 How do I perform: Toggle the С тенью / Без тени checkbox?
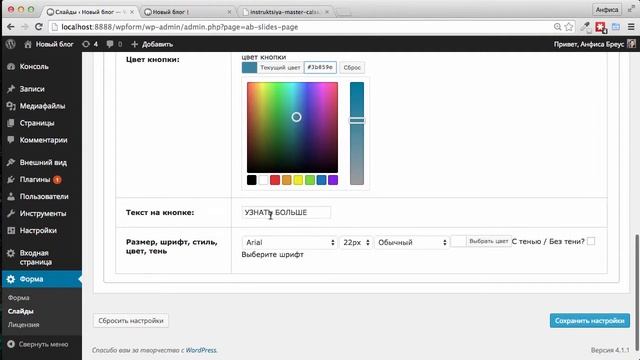tap(591, 242)
